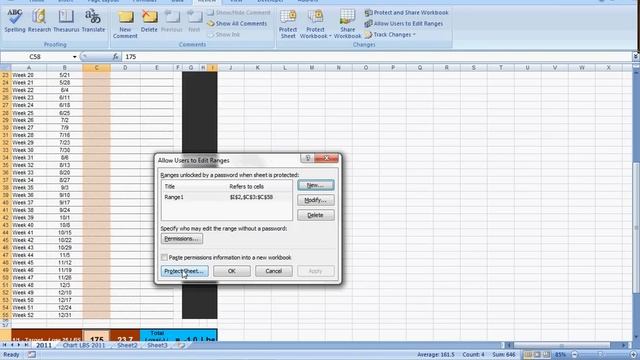
Task: Go to Next comment
Action: [194, 21]
